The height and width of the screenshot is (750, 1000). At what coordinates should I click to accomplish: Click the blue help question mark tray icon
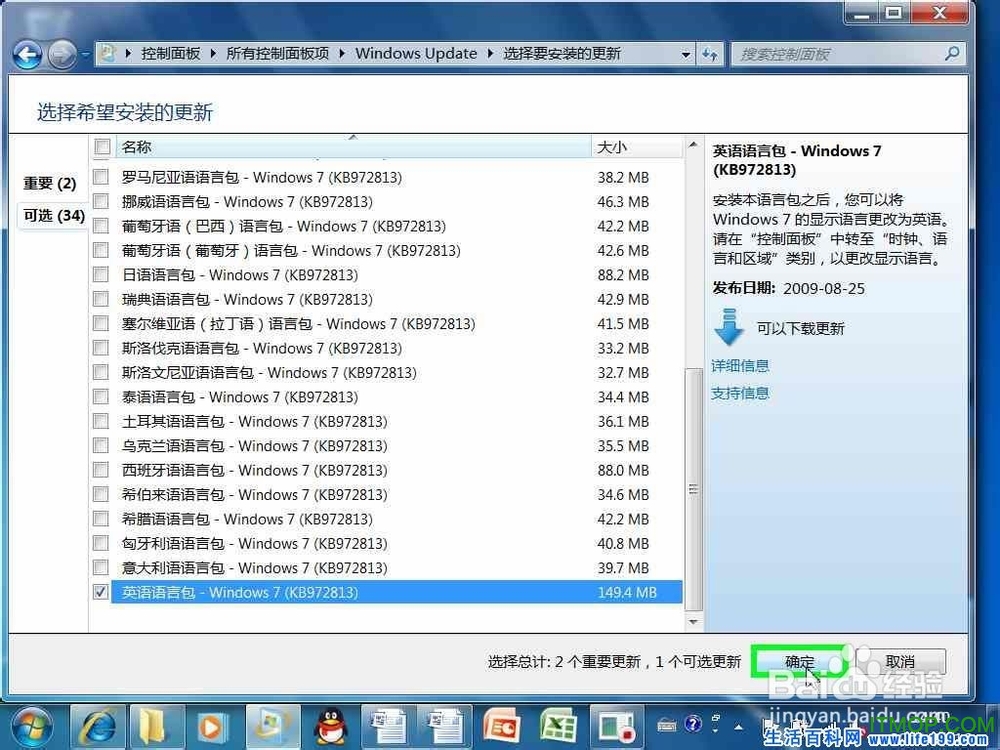693,724
